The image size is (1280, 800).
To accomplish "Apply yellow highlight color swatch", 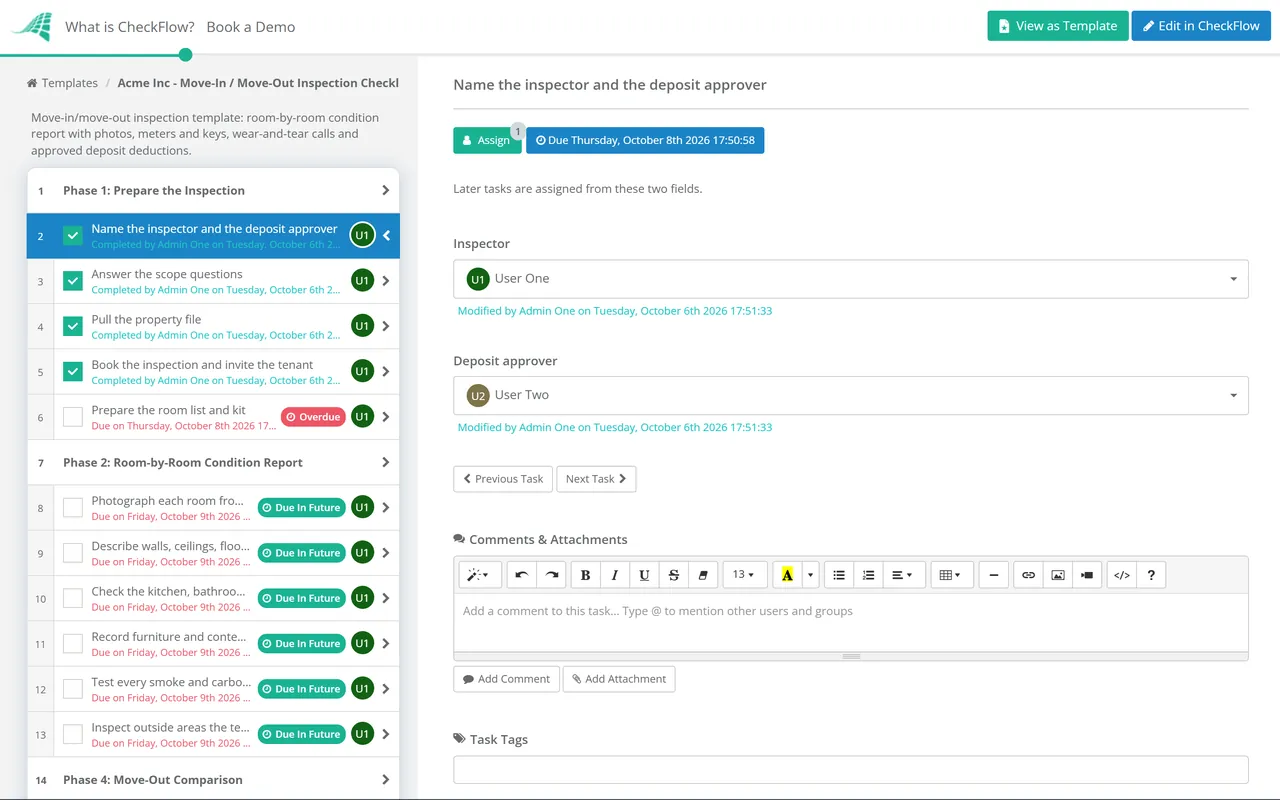I will (x=788, y=575).
